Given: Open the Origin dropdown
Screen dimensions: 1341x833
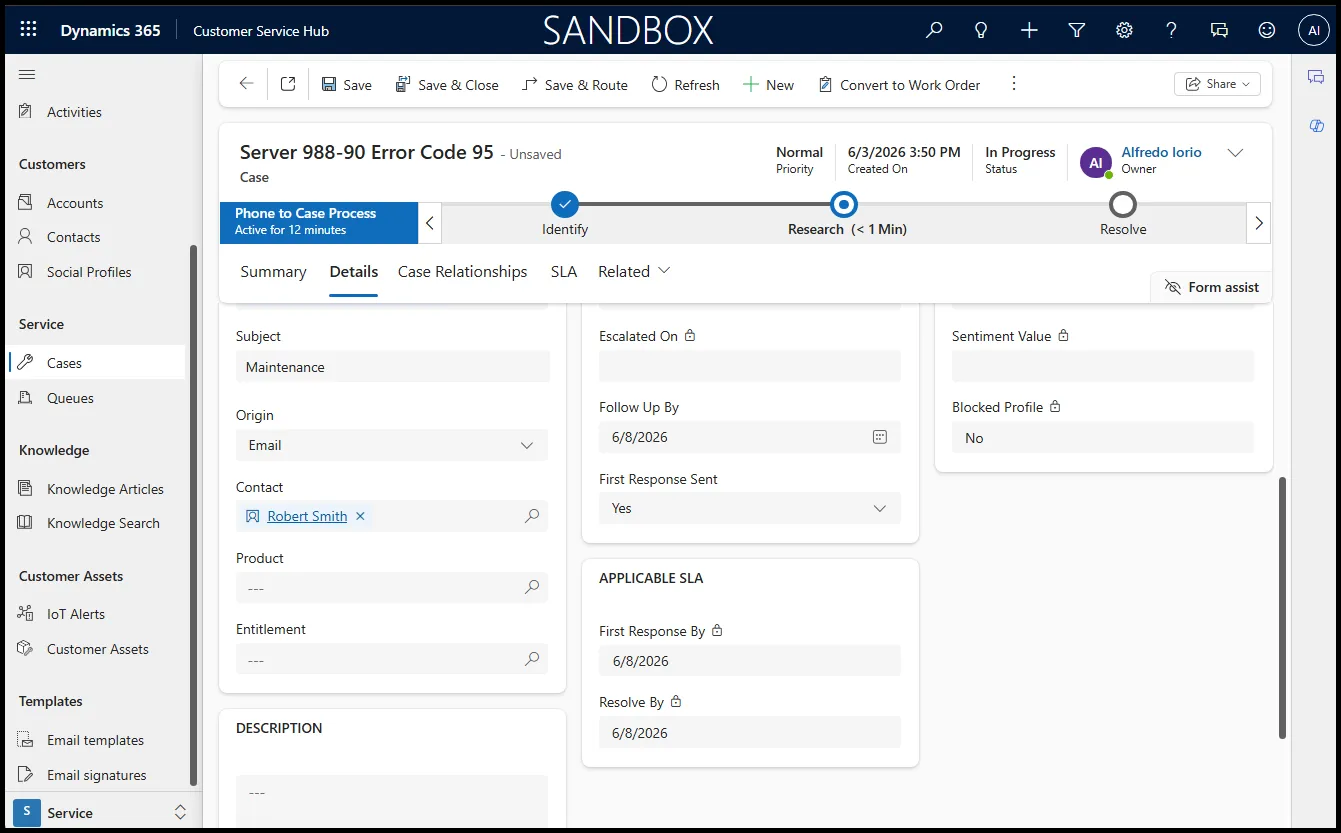Looking at the screenshot, I should 392,445.
